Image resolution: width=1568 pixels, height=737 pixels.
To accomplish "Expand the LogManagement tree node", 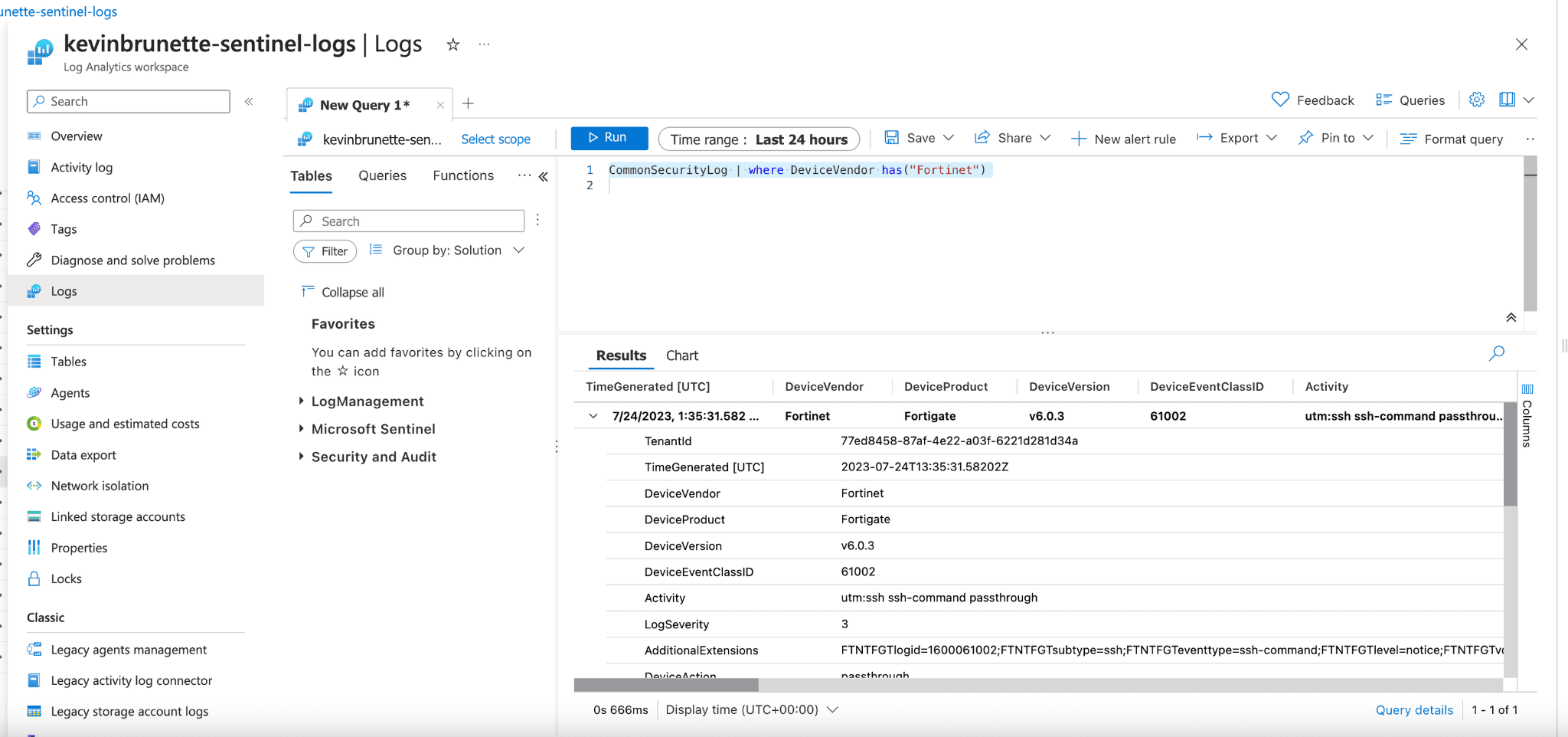I will [301, 401].
